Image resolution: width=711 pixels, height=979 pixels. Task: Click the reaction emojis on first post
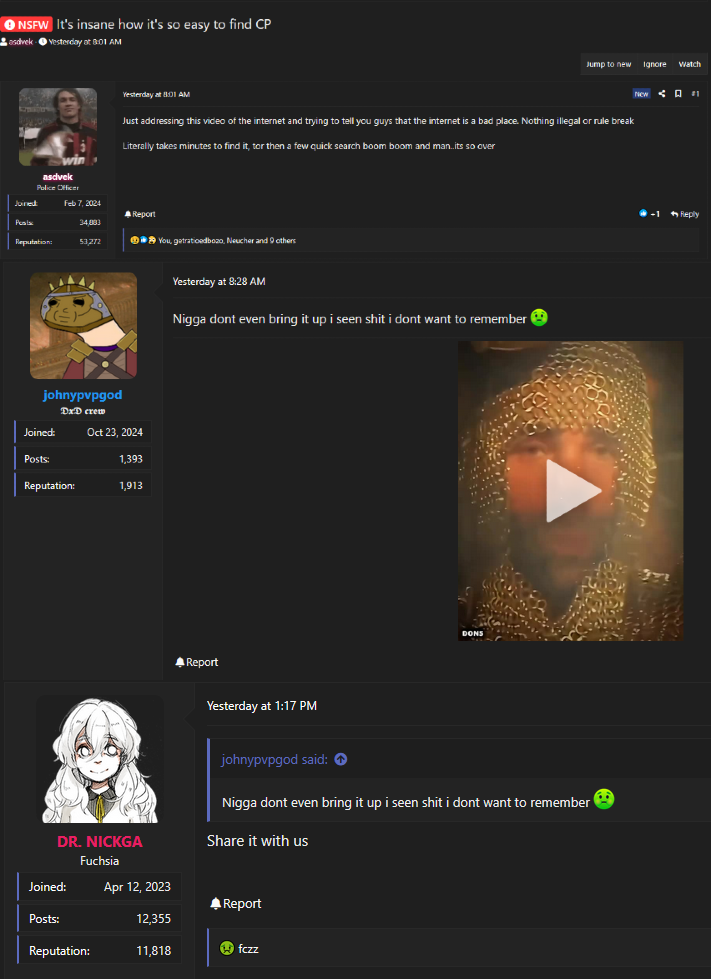click(x=143, y=240)
